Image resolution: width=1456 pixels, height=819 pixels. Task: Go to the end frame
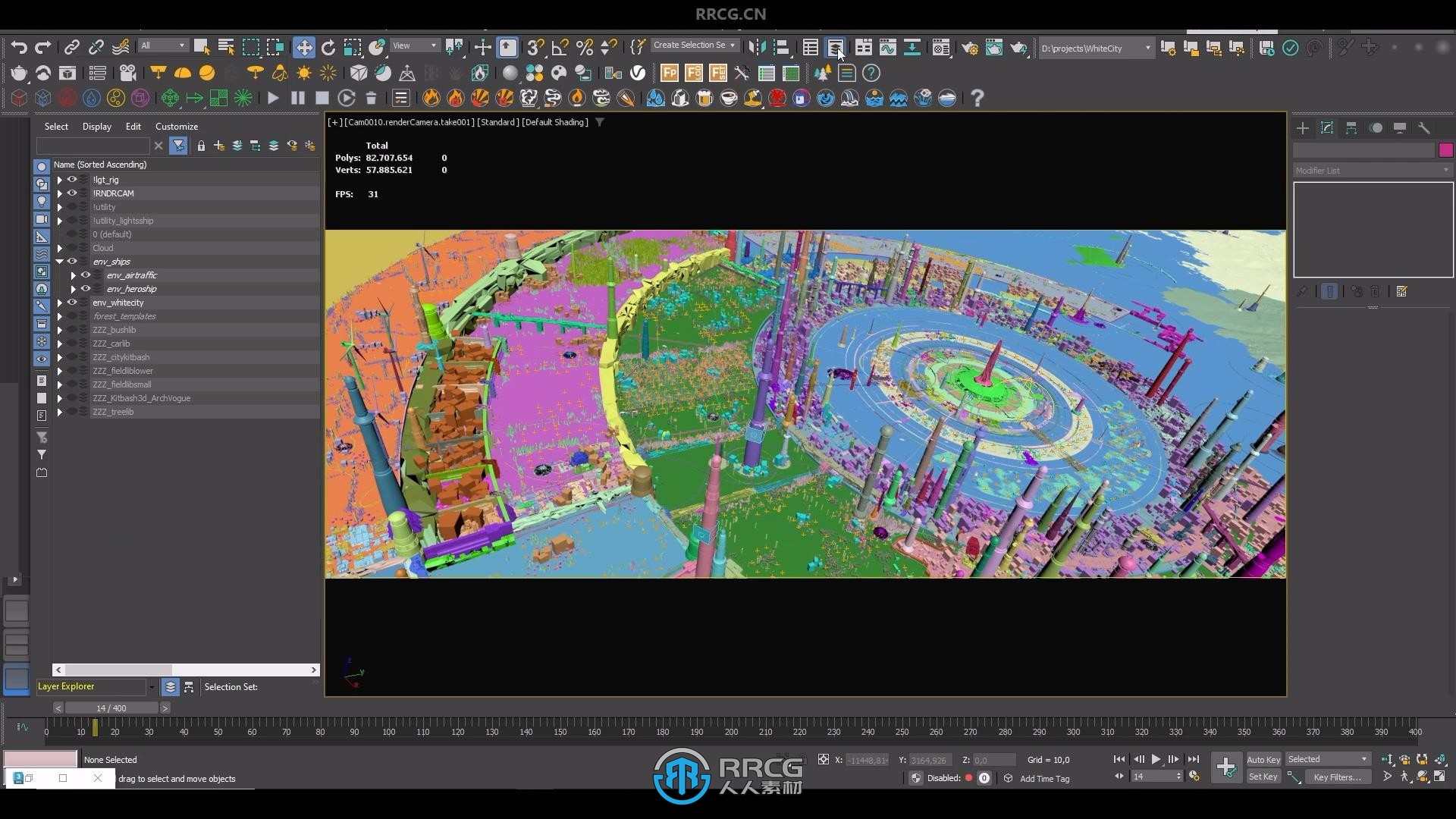[1193, 759]
